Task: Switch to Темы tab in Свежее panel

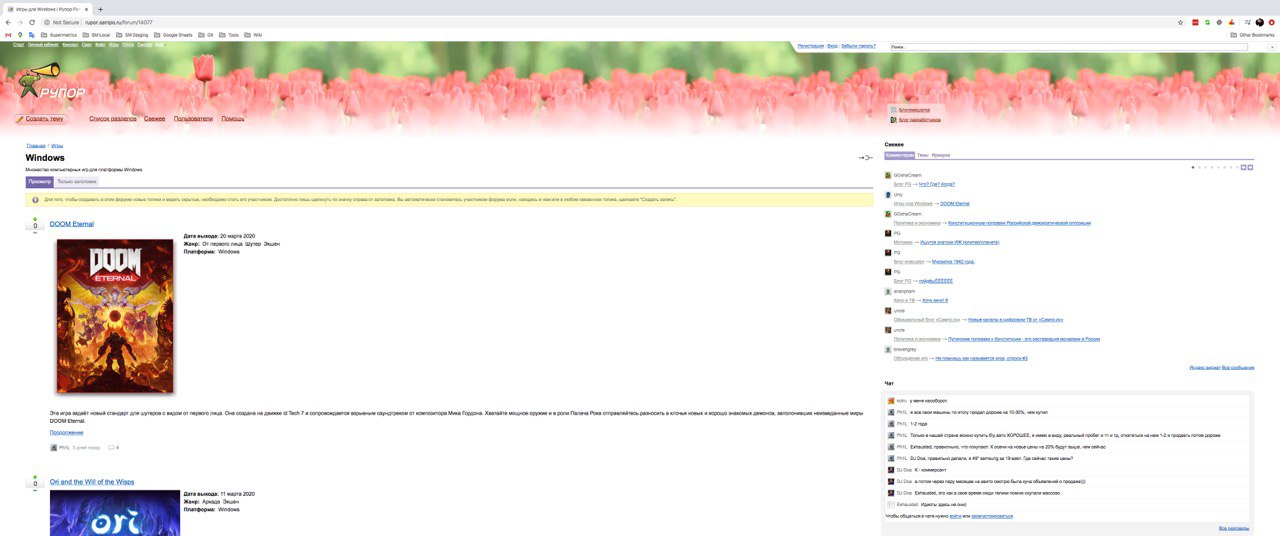Action: coord(922,155)
